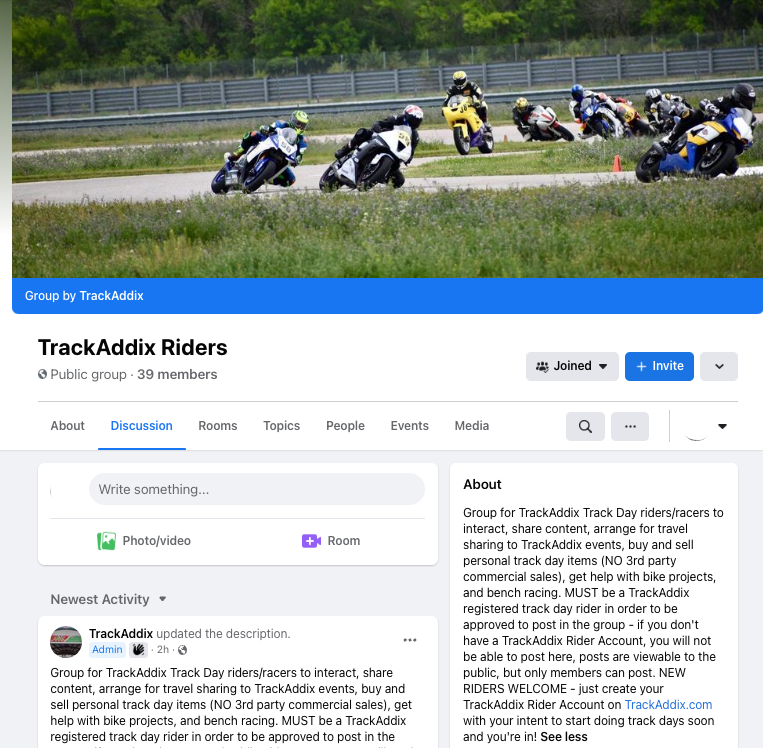Collapse the About text with See less
The image size is (763, 748).
point(563,737)
